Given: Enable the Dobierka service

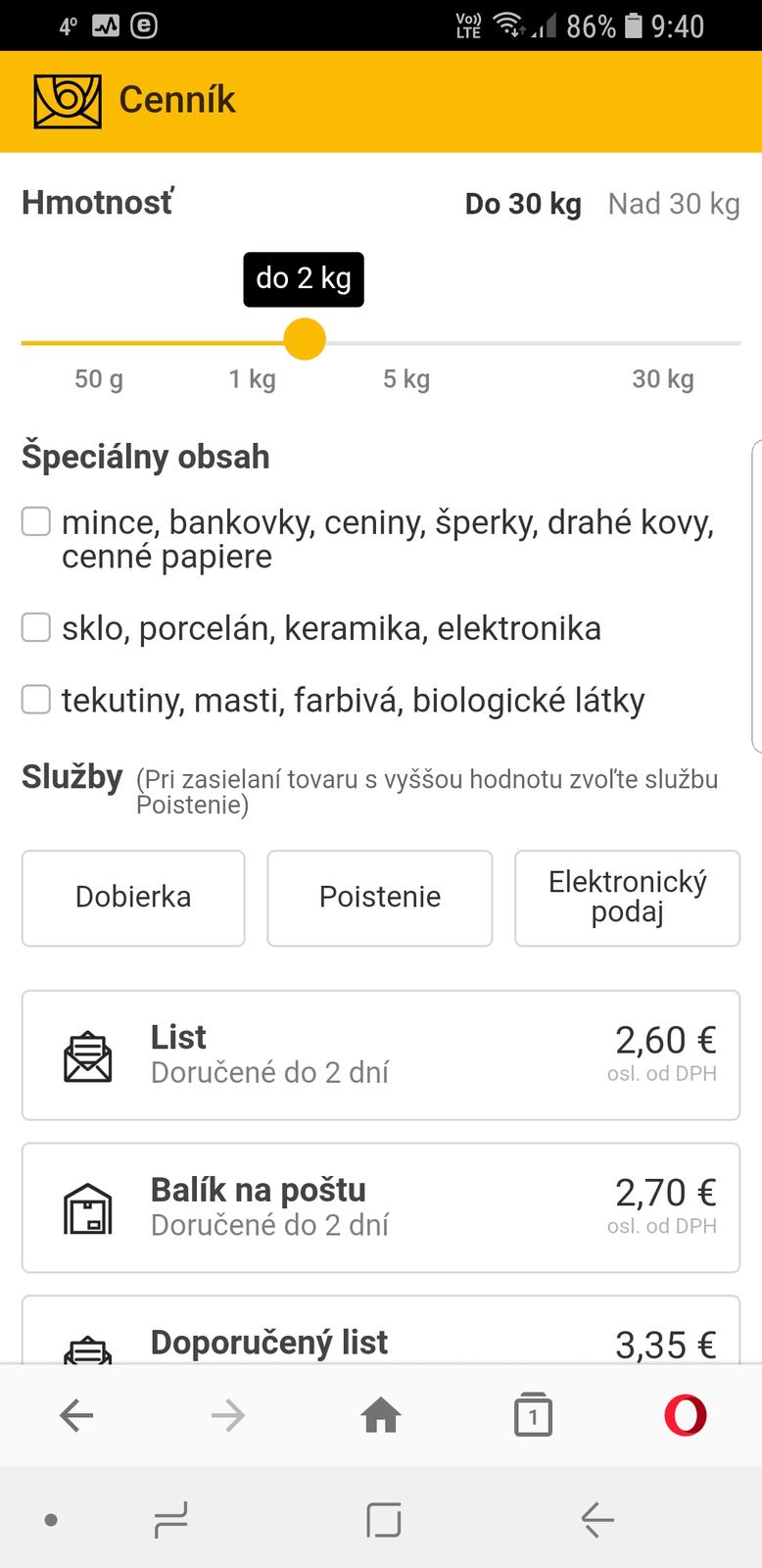Looking at the screenshot, I should [x=133, y=898].
